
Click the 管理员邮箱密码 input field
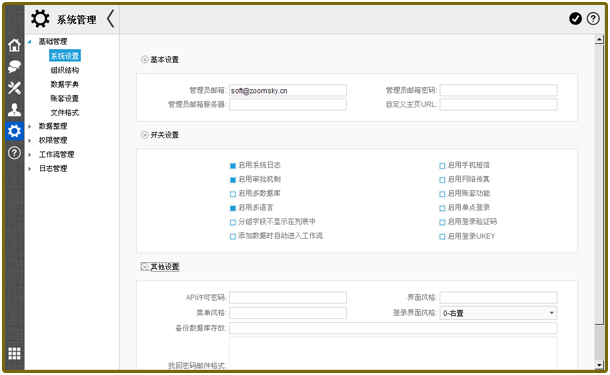point(498,90)
